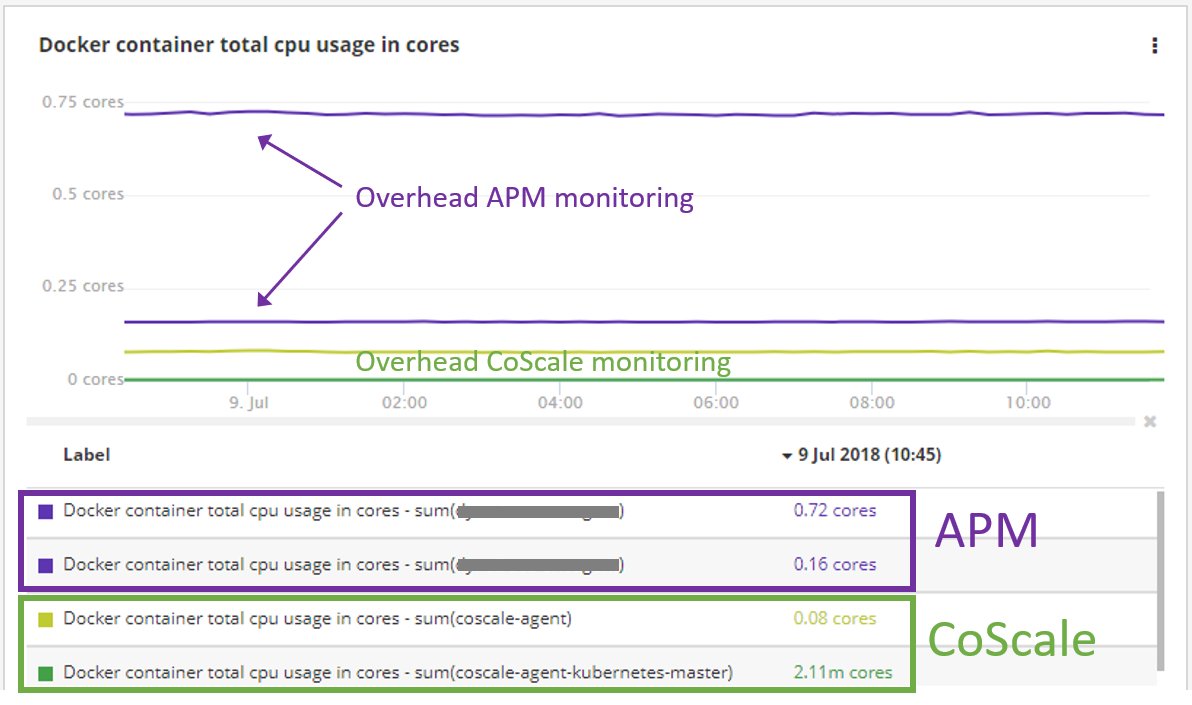Click the 06:00 time axis label
Image resolution: width=1192 pixels, height=705 pixels.
pos(716,403)
